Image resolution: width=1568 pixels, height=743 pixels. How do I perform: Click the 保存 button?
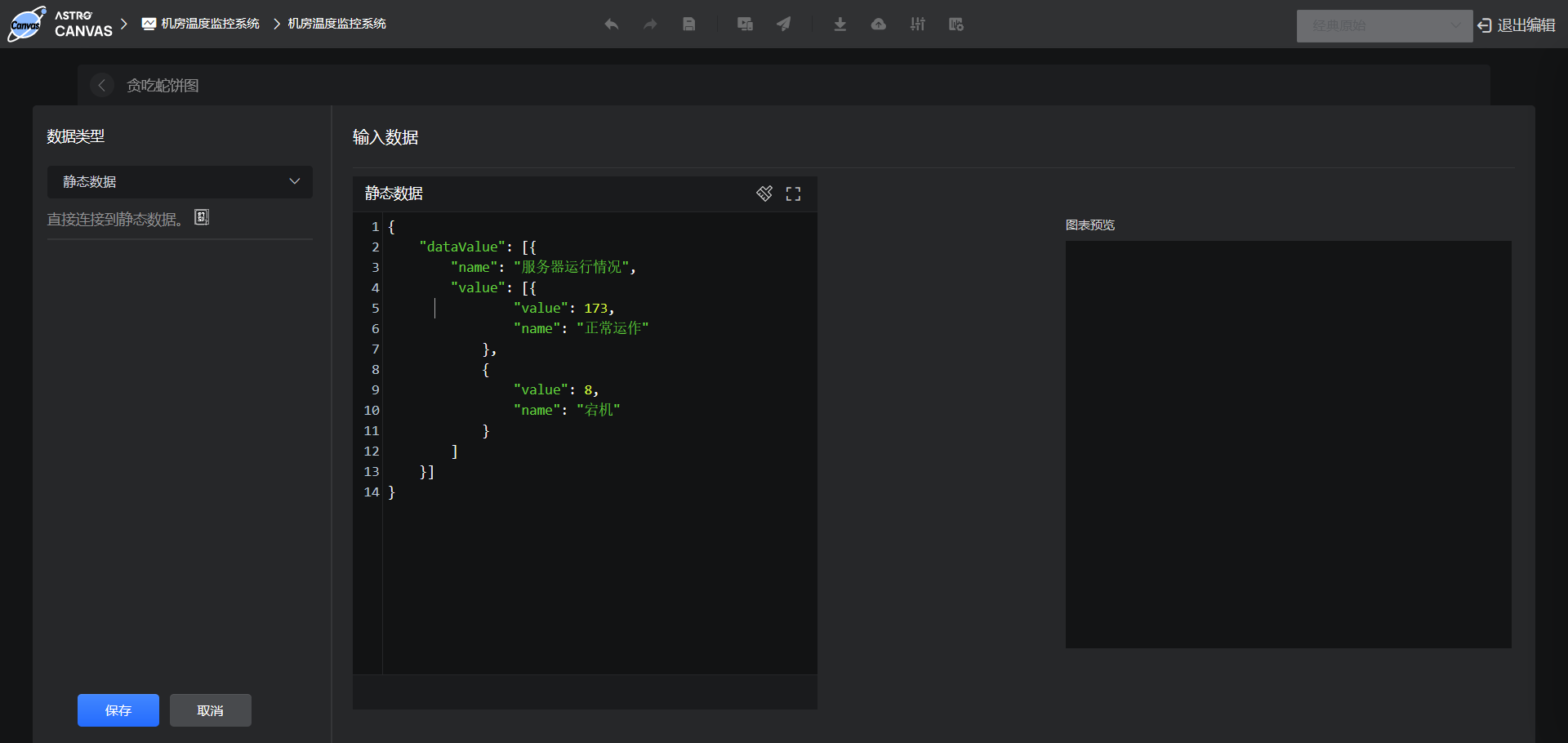[118, 710]
